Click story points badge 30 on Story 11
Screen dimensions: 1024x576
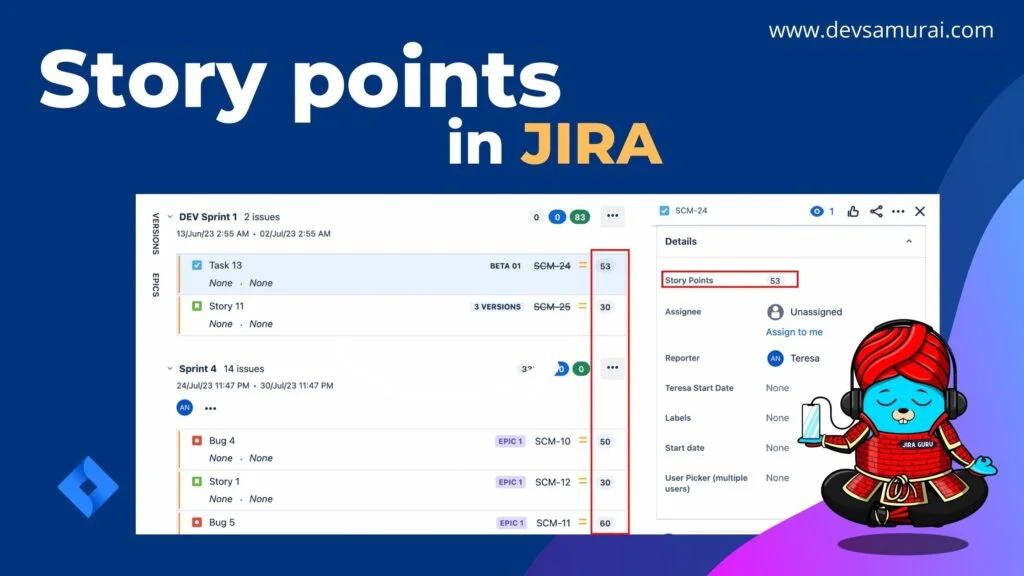[x=605, y=306]
